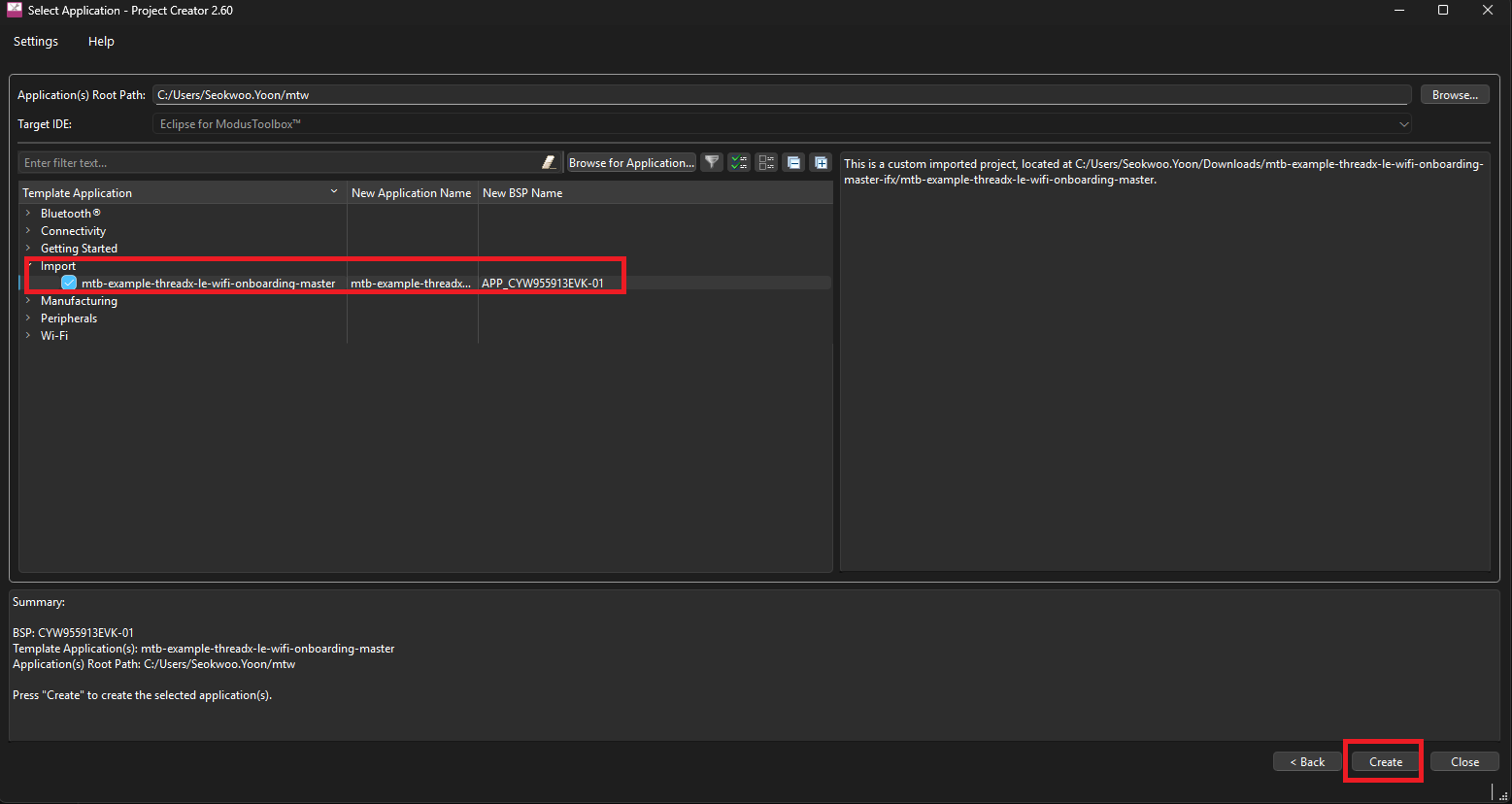The width and height of the screenshot is (1512, 804).
Task: Click the Create button
Action: 1385,762
